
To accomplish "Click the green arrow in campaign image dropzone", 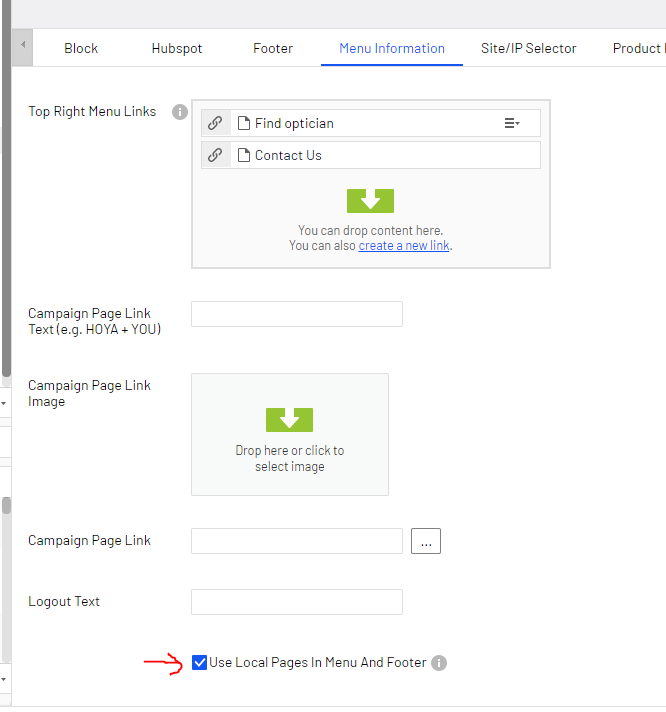I will (289, 420).
